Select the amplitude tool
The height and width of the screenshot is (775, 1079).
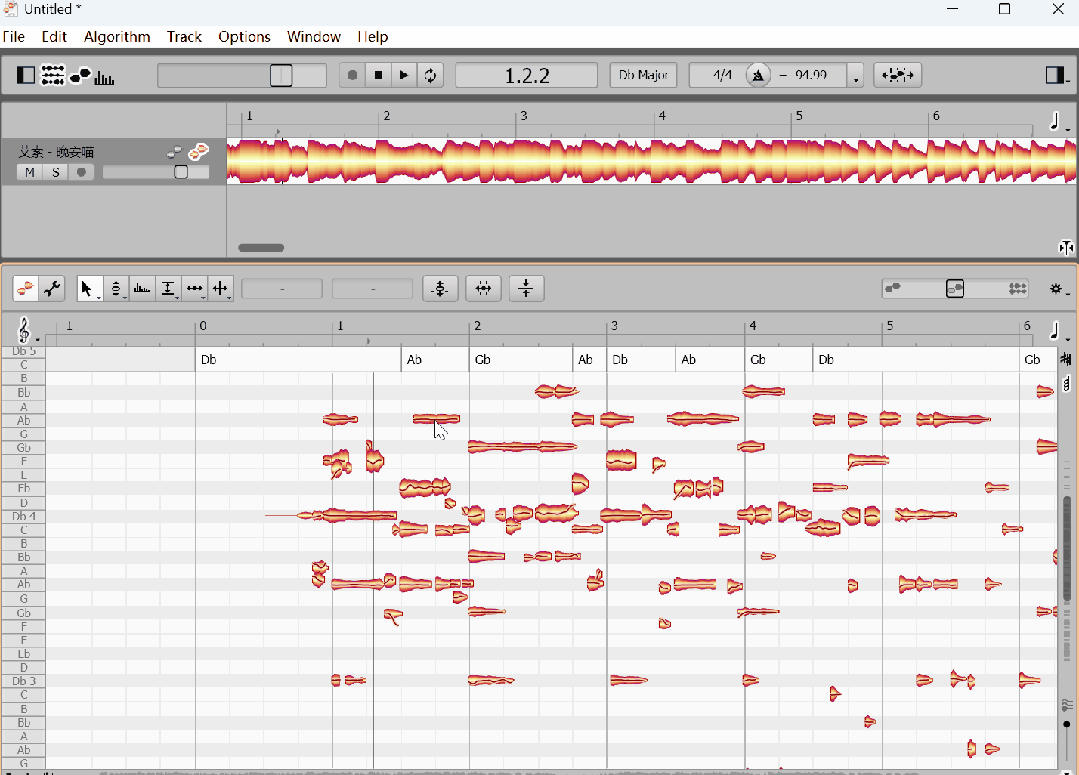click(168, 289)
